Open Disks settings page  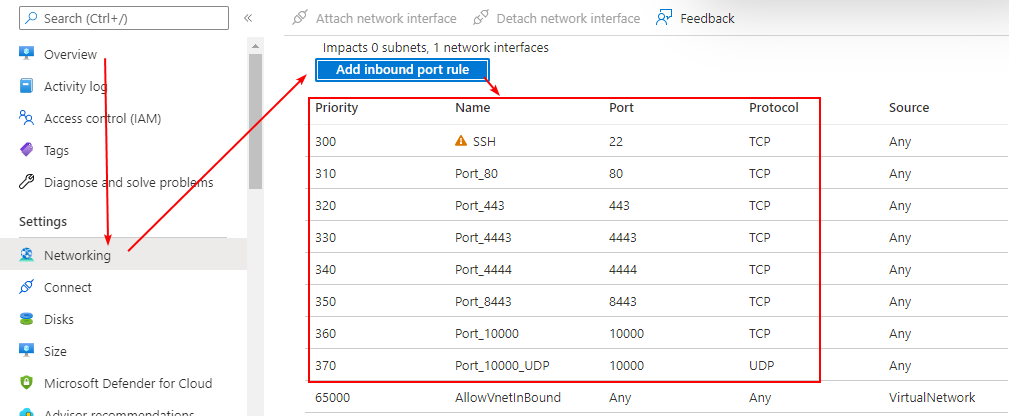pos(59,319)
